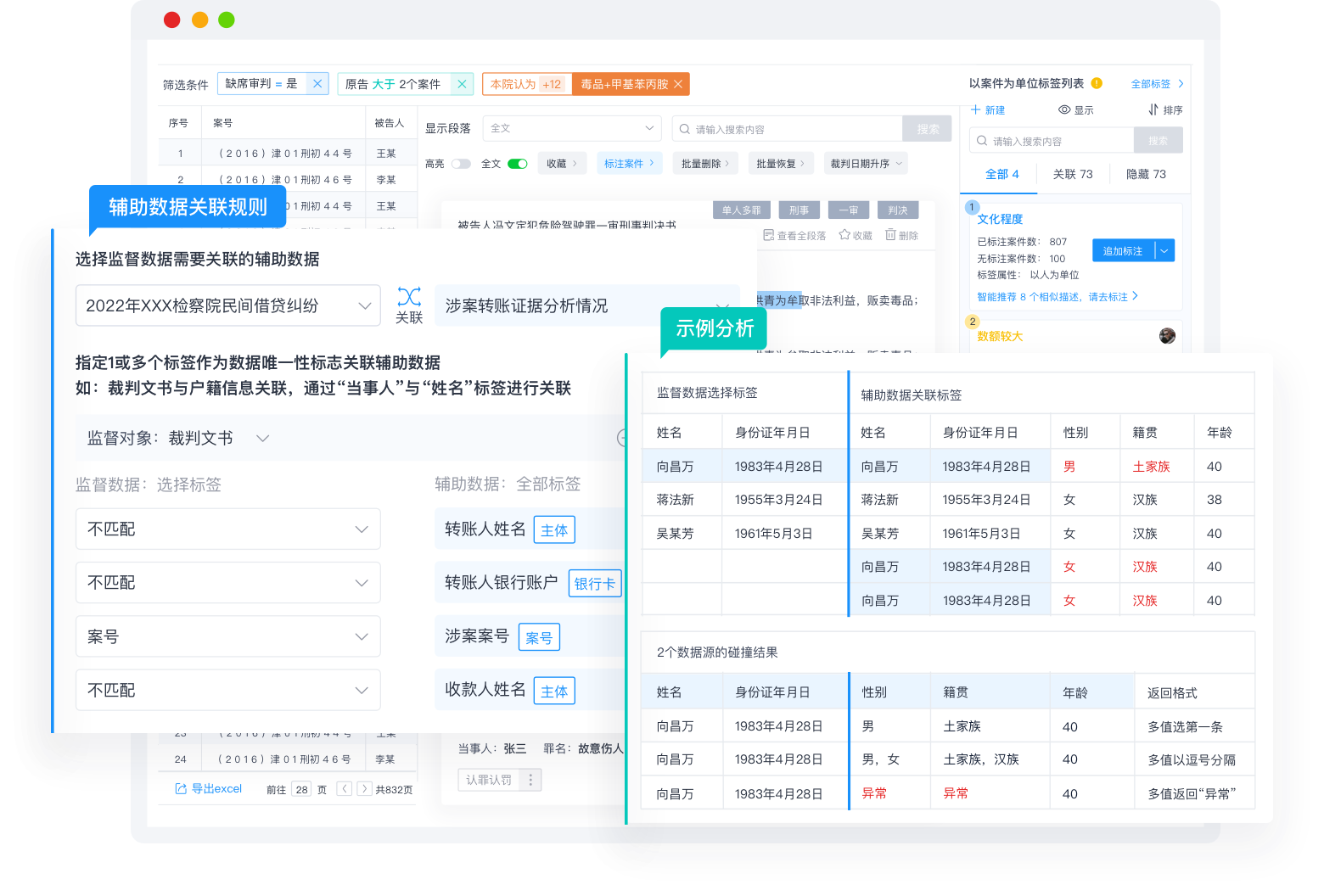Open the 全部标签 link

[1156, 83]
